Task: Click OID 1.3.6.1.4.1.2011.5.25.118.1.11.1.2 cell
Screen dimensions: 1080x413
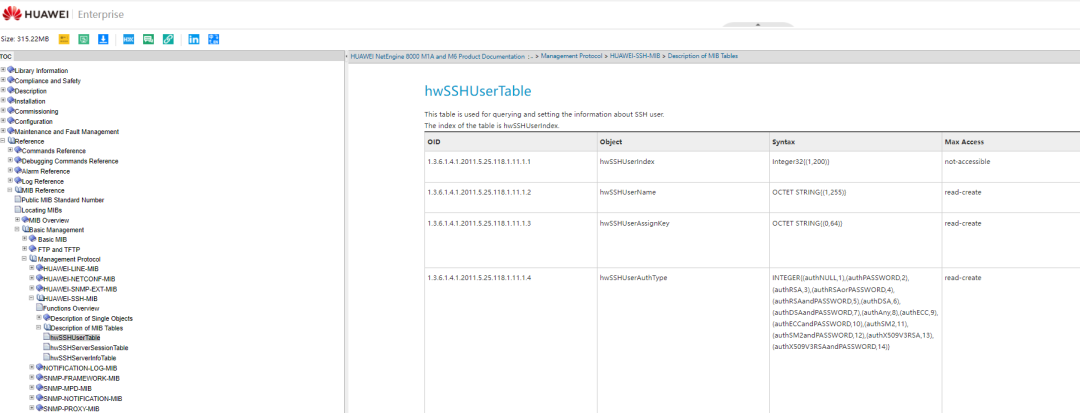Action: (511, 197)
